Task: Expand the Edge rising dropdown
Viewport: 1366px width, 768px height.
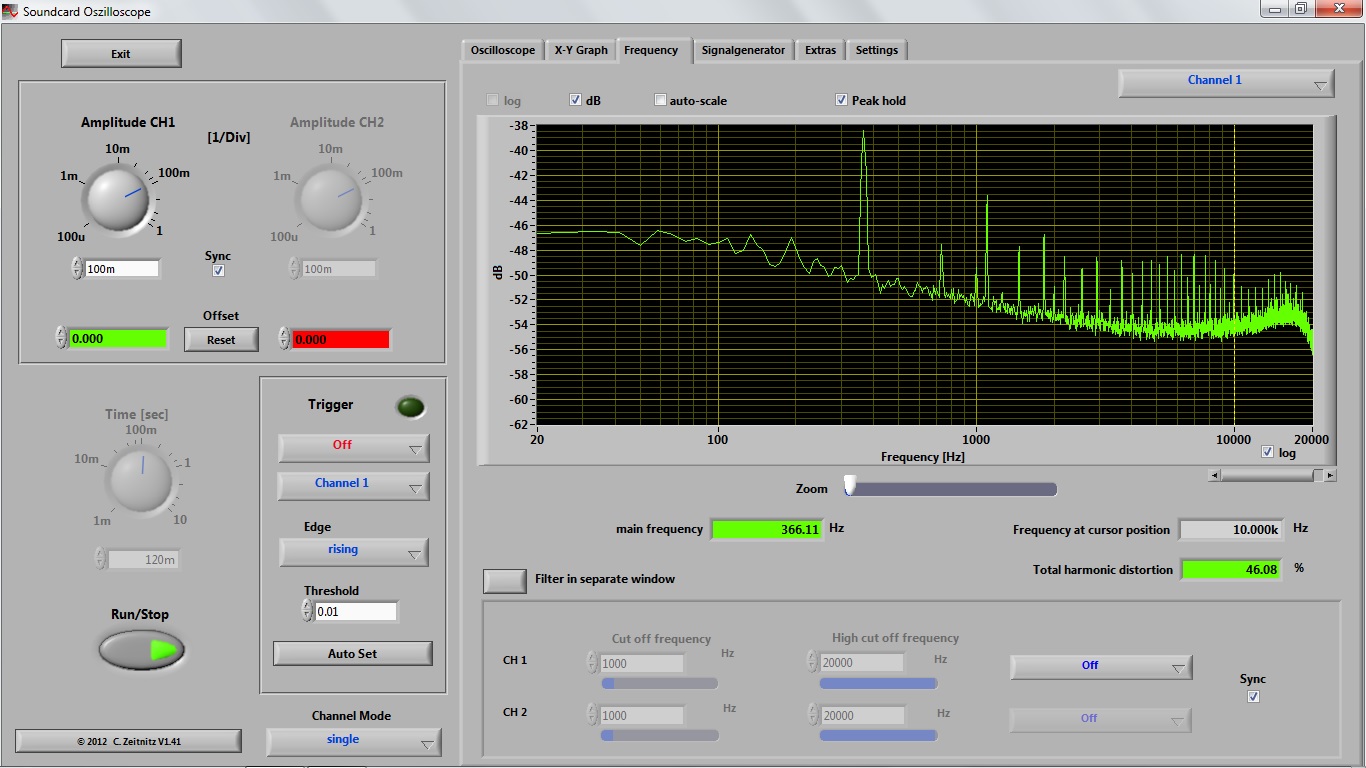Action: click(x=353, y=551)
